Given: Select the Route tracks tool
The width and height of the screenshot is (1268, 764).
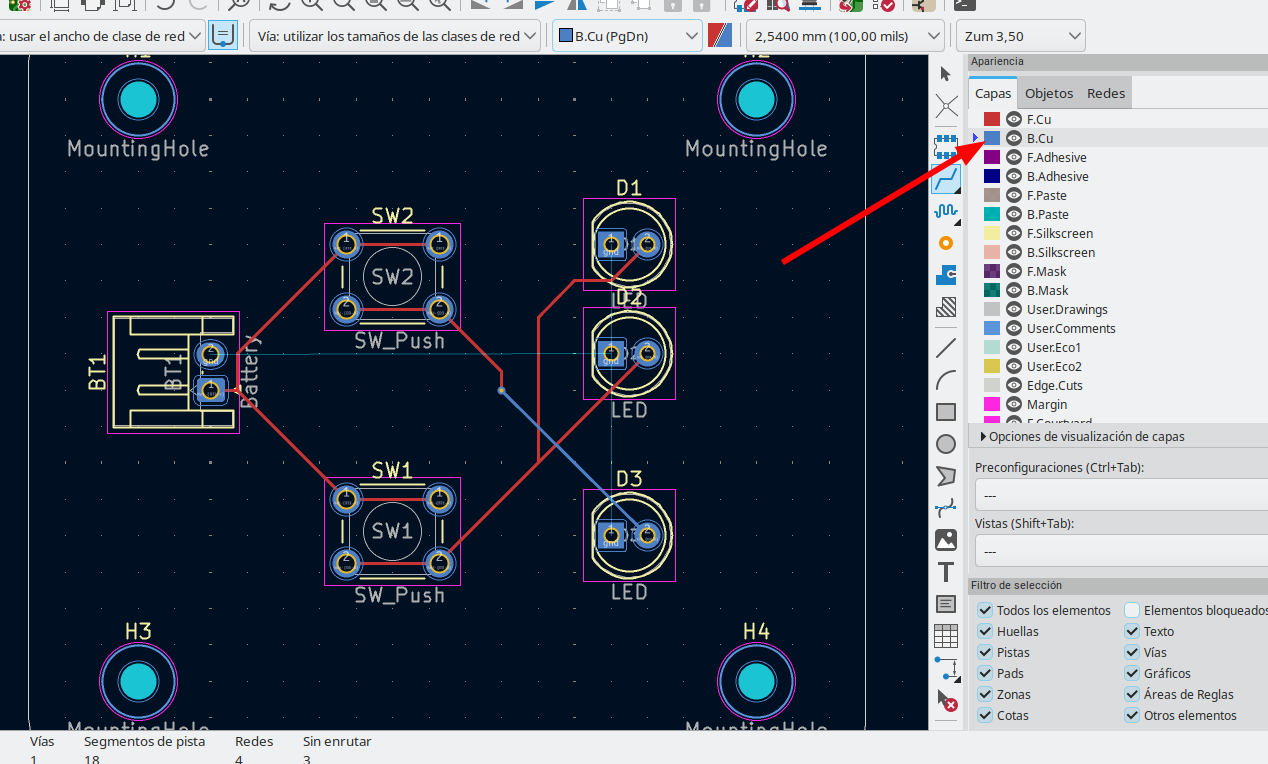Looking at the screenshot, I should click(x=946, y=179).
